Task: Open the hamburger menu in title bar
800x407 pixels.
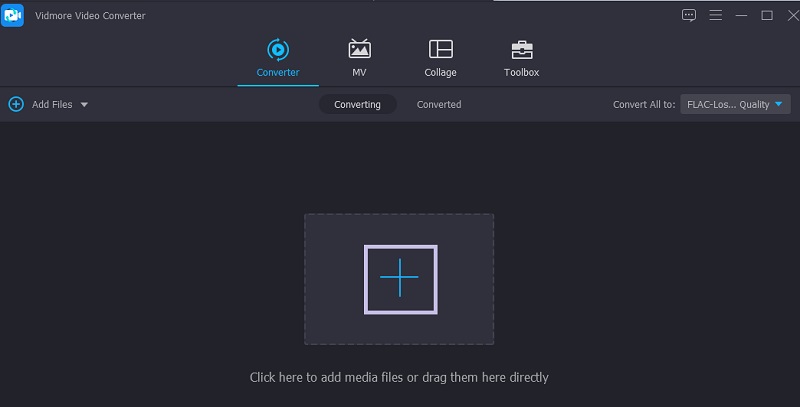Action: point(715,15)
